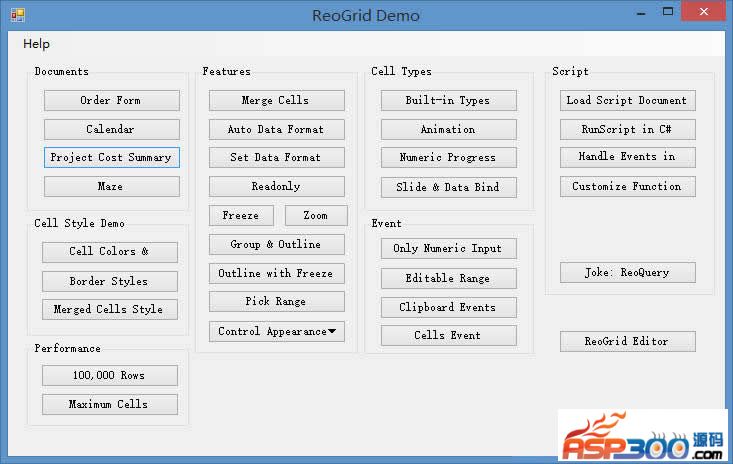Click the Freeze button

click(241, 215)
